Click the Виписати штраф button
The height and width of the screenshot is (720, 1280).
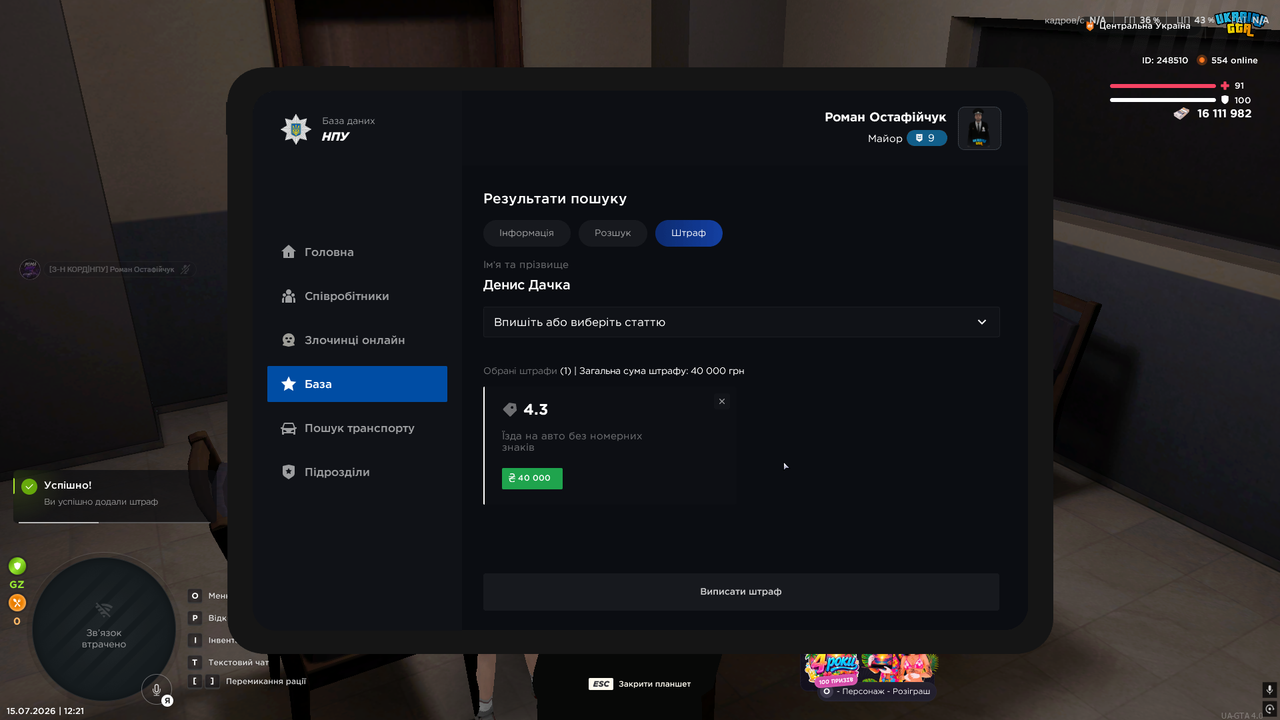tap(741, 592)
